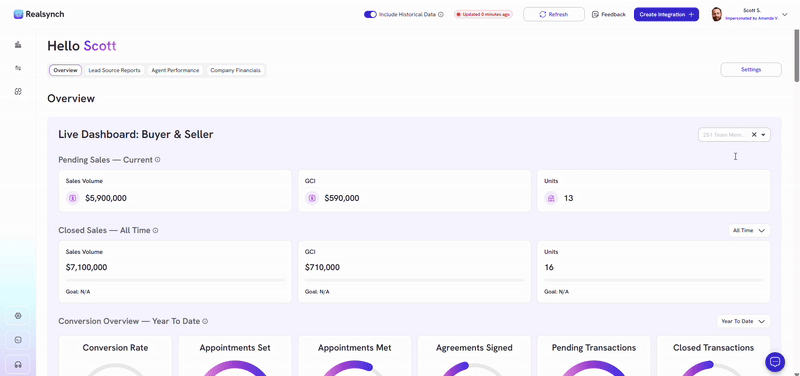800x376 pixels.
Task: Expand the team members dropdown arrow
Action: click(763, 135)
